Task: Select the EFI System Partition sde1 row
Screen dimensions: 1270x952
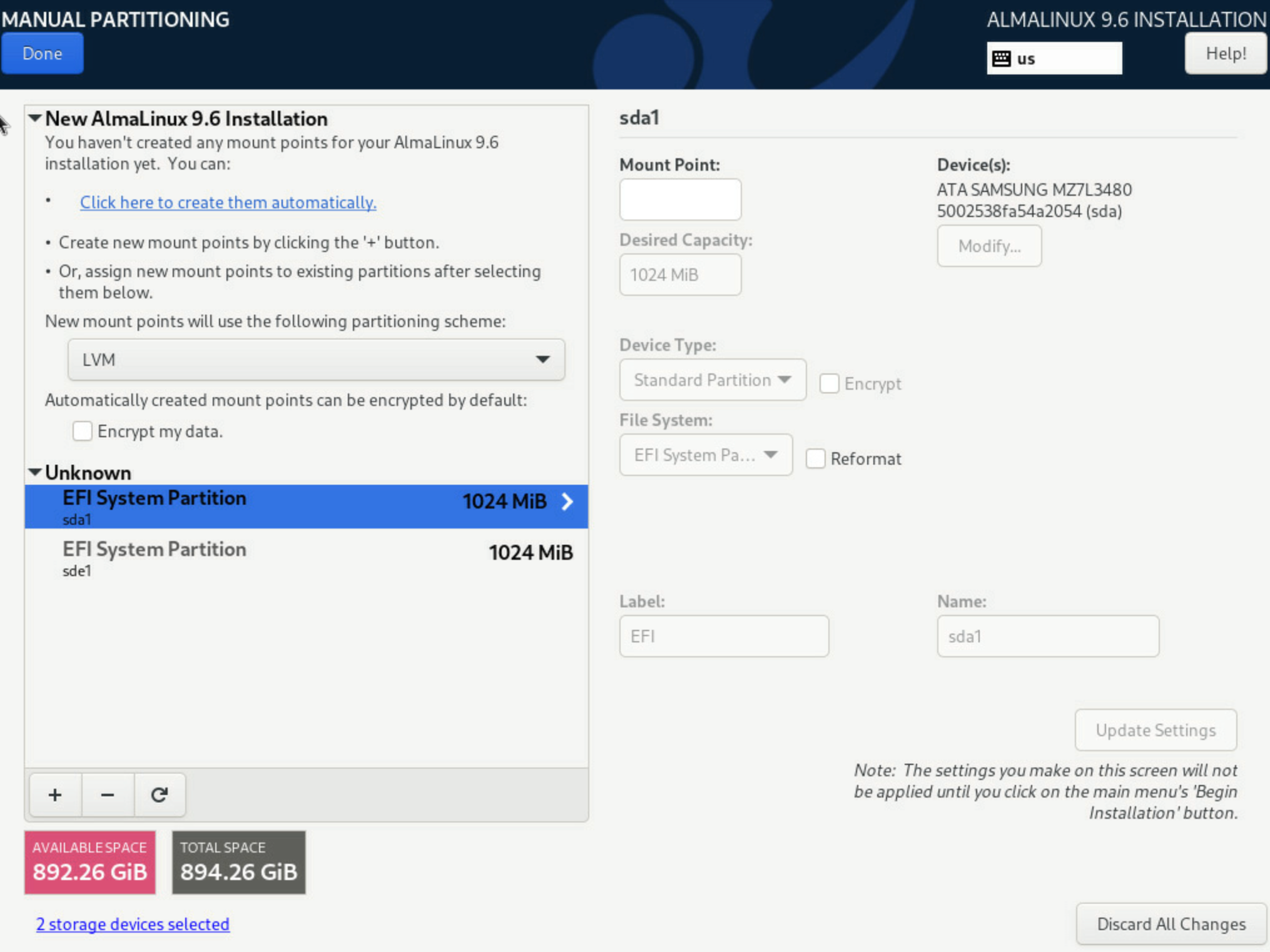Action: (x=307, y=558)
